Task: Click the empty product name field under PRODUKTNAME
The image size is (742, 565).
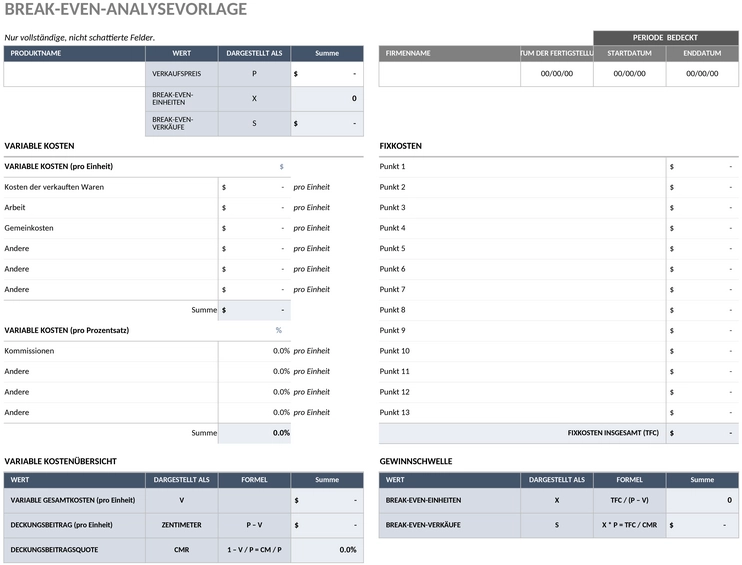Action: point(74,74)
